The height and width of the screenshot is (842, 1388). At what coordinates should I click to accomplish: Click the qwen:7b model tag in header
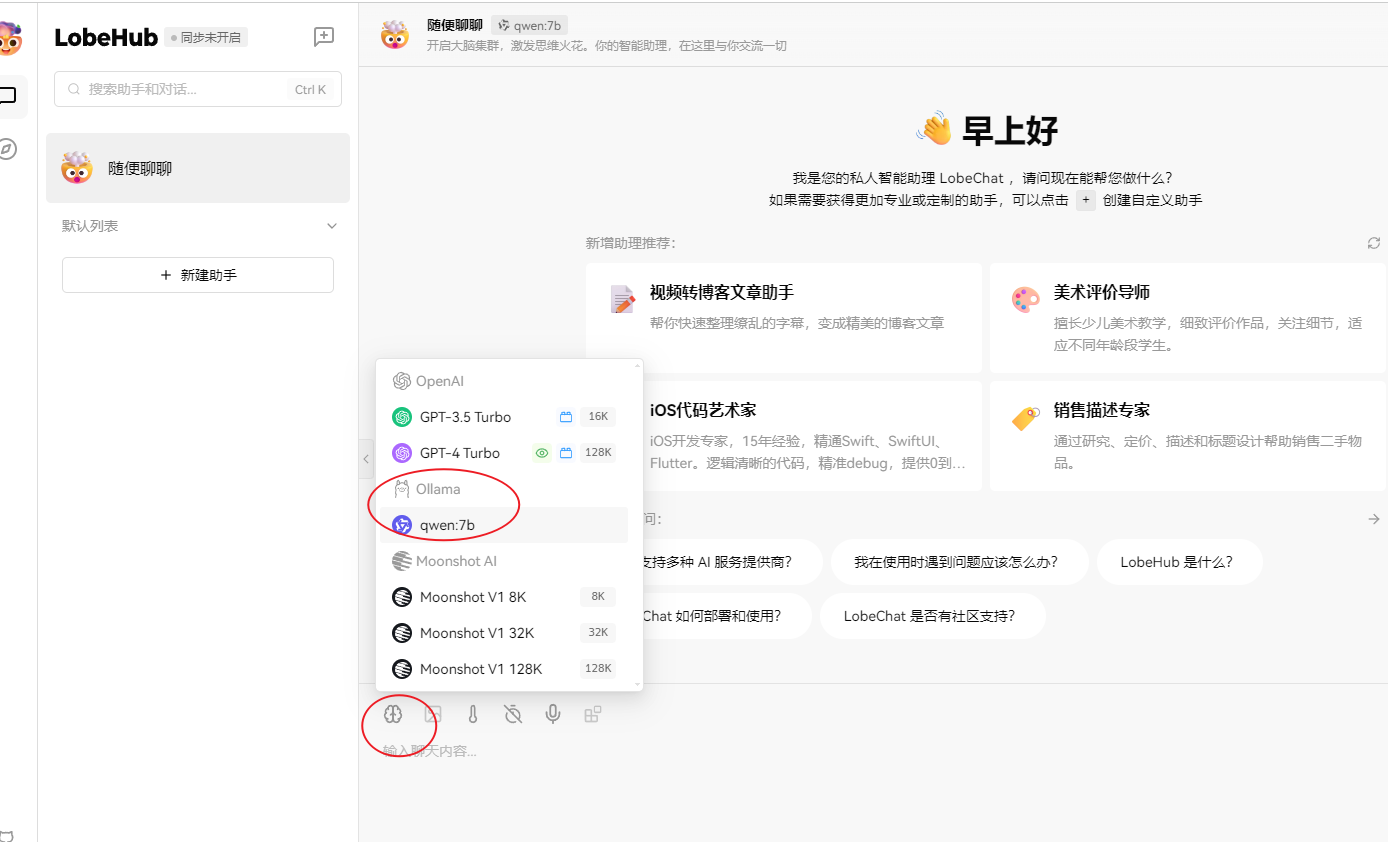pyautogui.click(x=529, y=24)
